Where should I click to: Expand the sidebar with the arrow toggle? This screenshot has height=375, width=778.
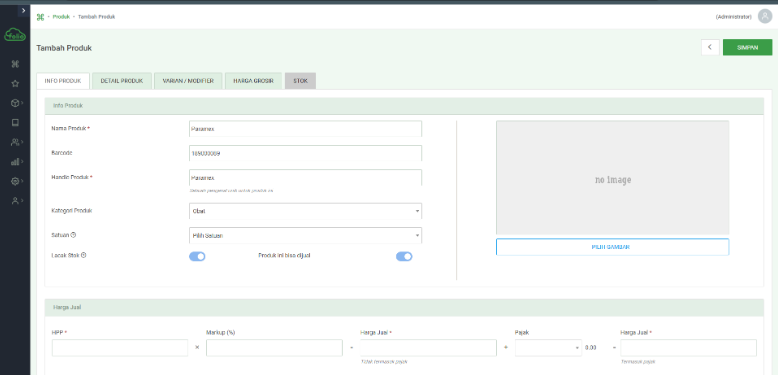tap(23, 10)
